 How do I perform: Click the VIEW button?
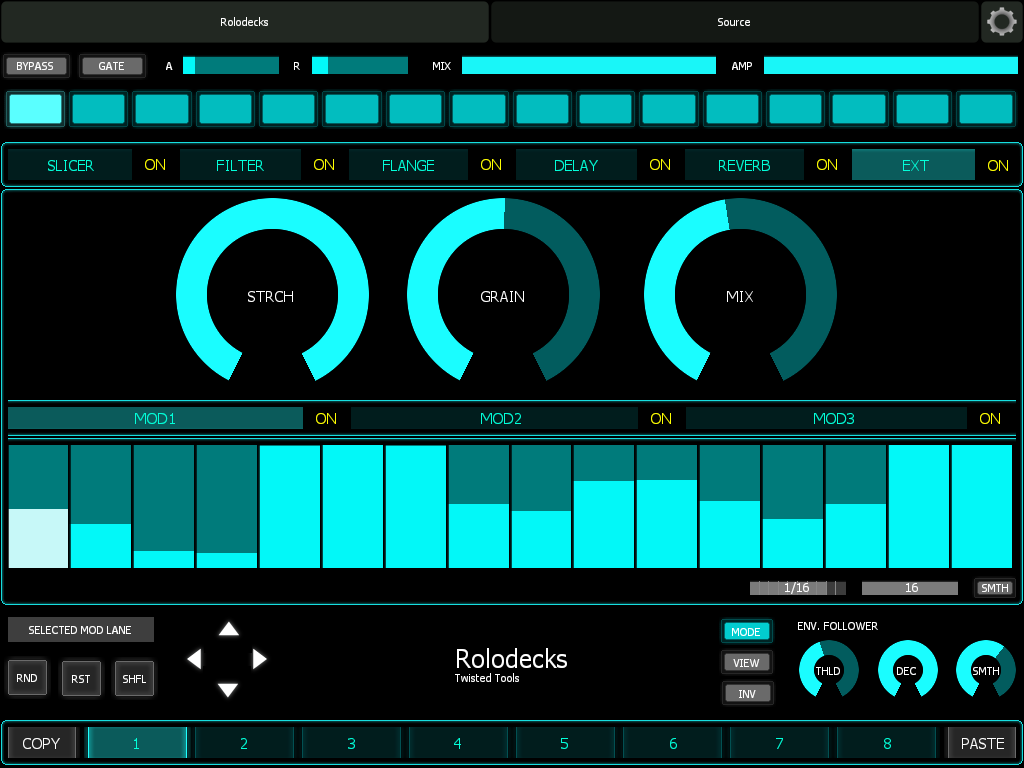tap(746, 662)
